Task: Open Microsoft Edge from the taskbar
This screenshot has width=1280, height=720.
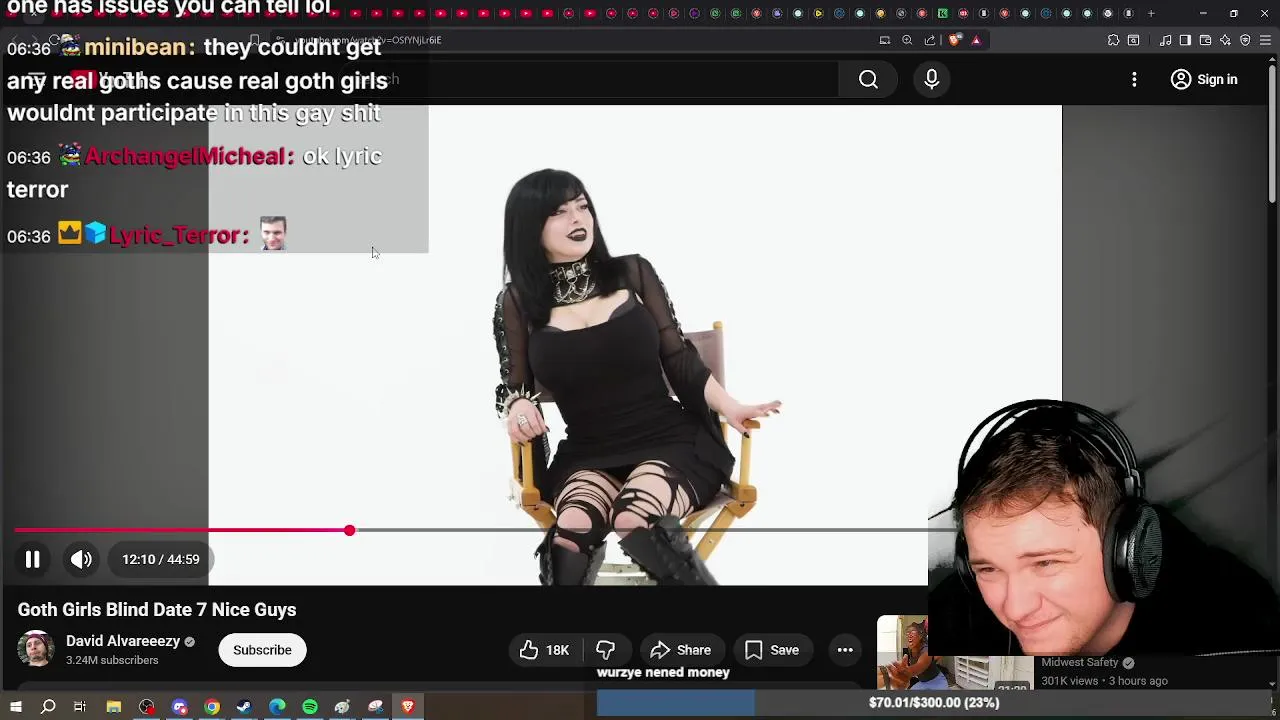Action: (x=277, y=707)
